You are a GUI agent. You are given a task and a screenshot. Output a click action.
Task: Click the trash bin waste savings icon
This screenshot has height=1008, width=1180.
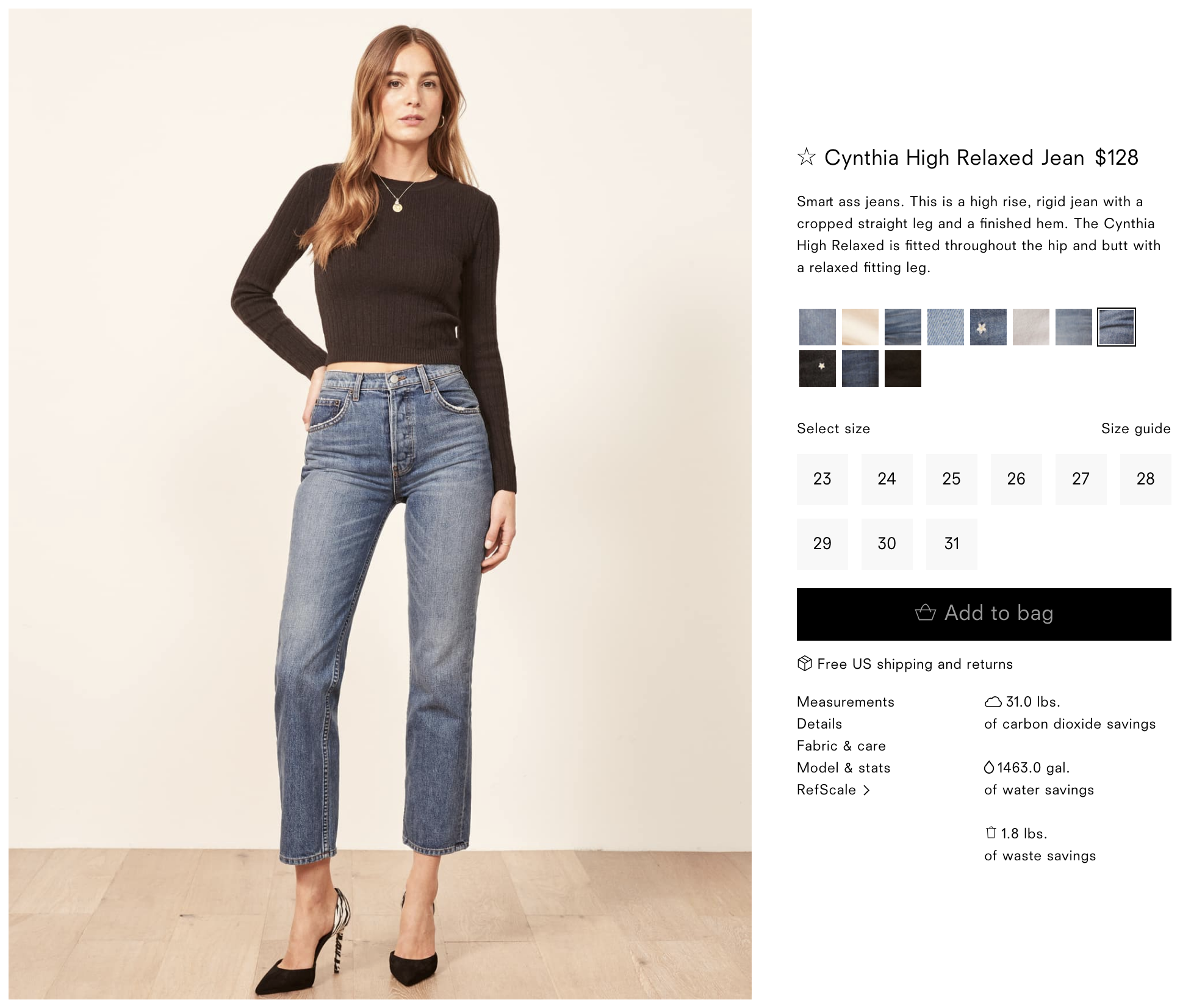pyautogui.click(x=991, y=833)
